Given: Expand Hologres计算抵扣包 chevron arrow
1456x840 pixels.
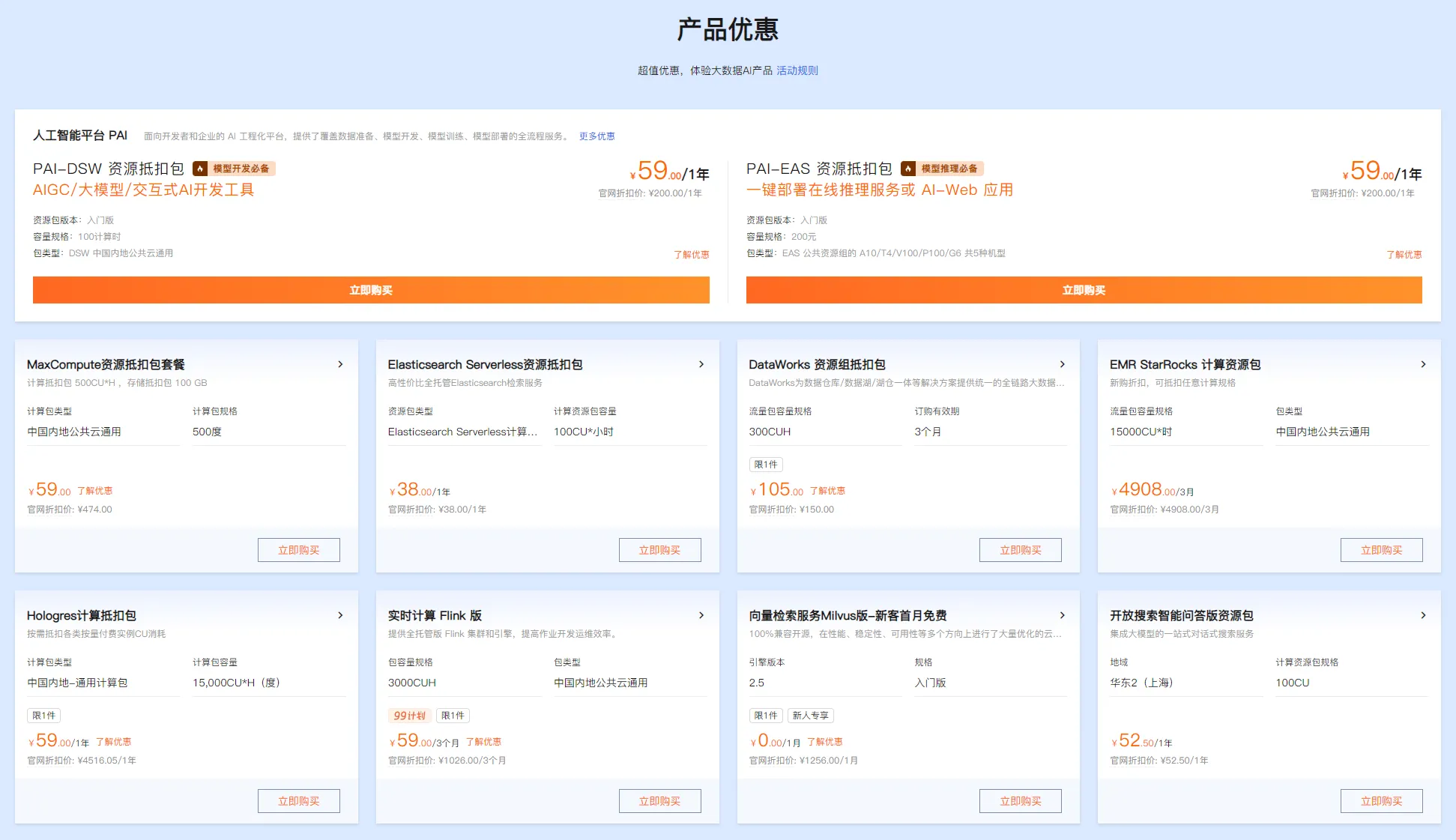Looking at the screenshot, I should (x=340, y=615).
